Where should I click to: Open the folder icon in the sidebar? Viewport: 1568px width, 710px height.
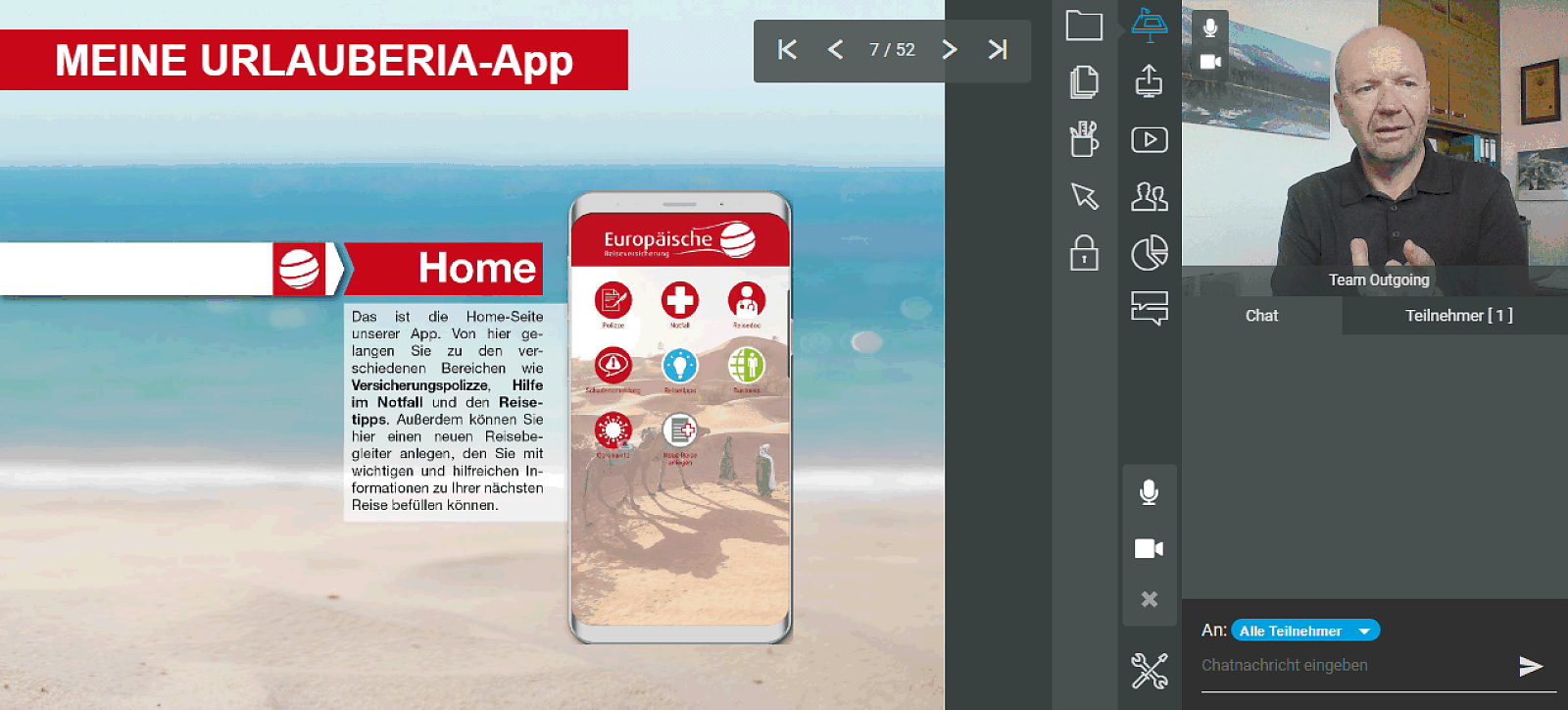click(1084, 25)
